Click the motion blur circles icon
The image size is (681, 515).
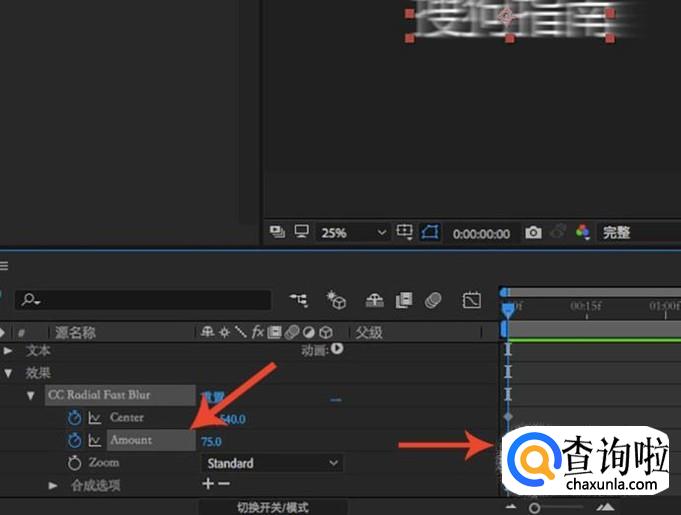(433, 300)
